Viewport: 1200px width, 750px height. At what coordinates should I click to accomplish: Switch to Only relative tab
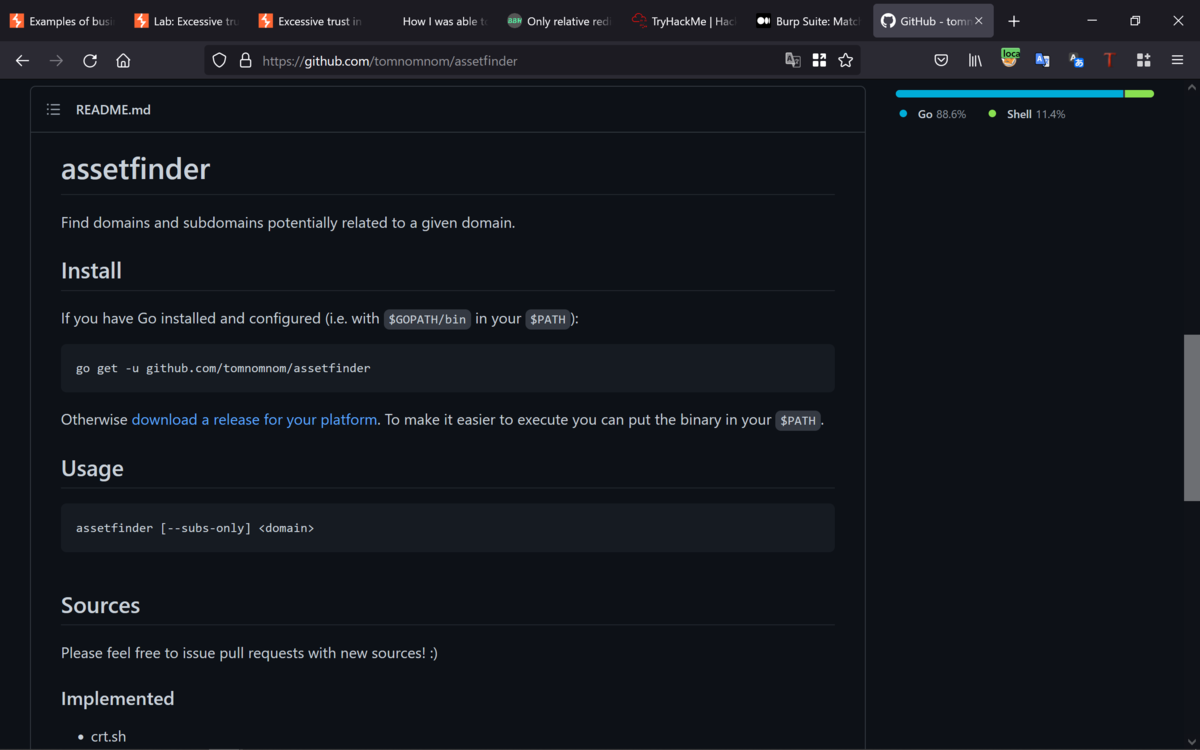click(x=559, y=21)
